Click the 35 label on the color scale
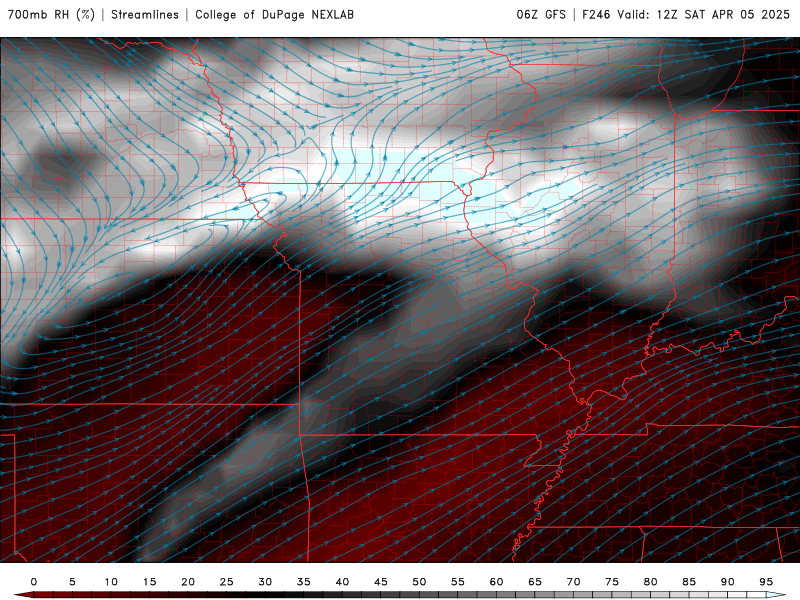 pos(304,582)
